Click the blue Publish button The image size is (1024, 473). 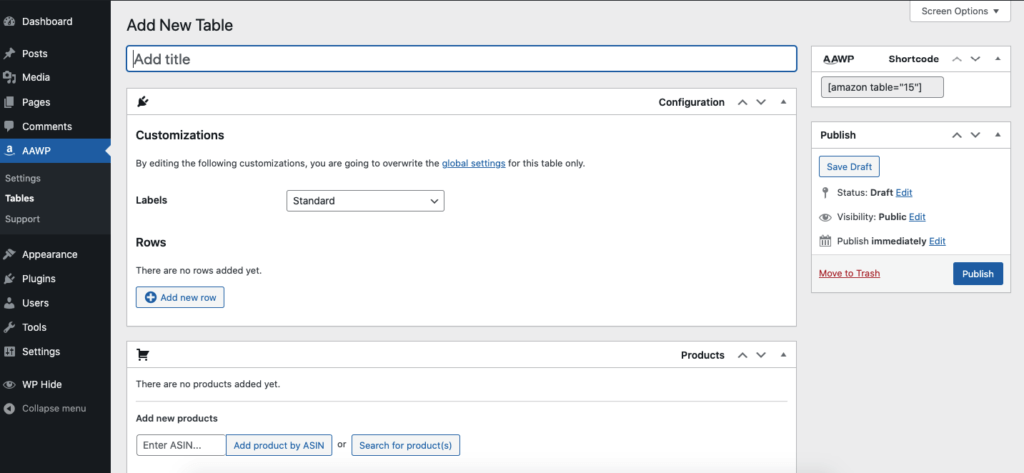(x=978, y=274)
